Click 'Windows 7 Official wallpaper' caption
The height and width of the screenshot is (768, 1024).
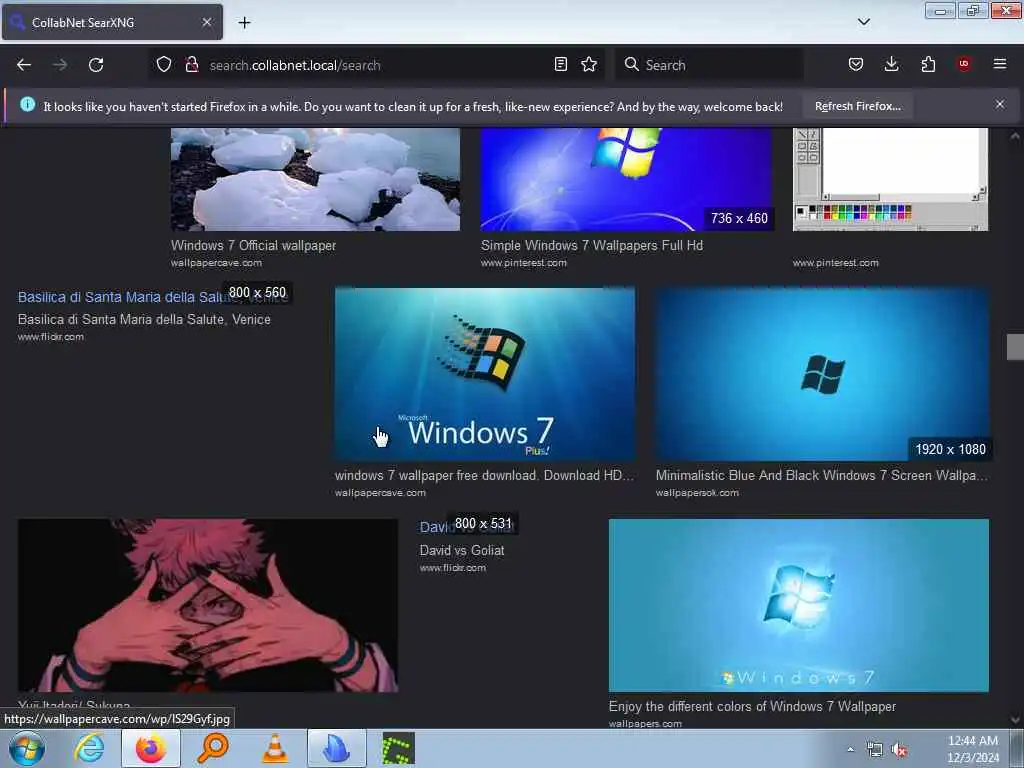(253, 246)
